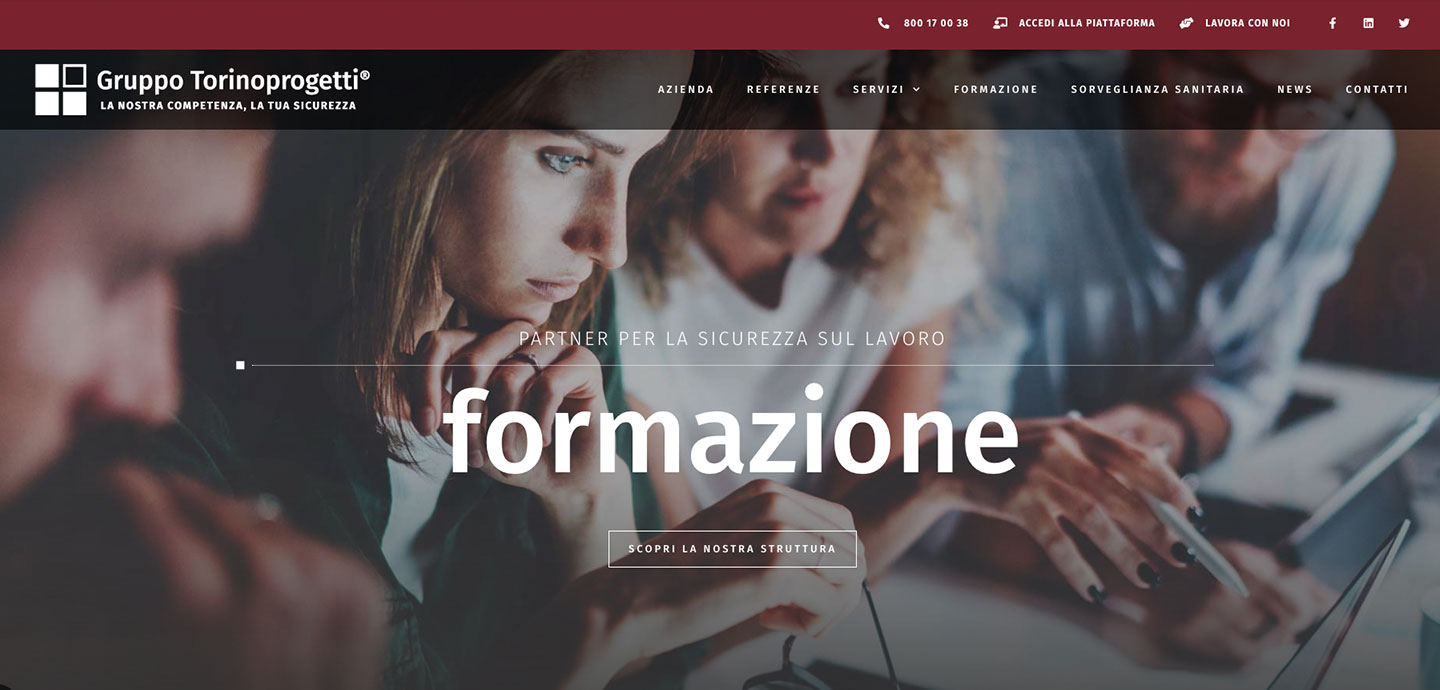1440x690 pixels.
Task: Click the 800 17 00 38 phone number
Action: click(x=936, y=23)
